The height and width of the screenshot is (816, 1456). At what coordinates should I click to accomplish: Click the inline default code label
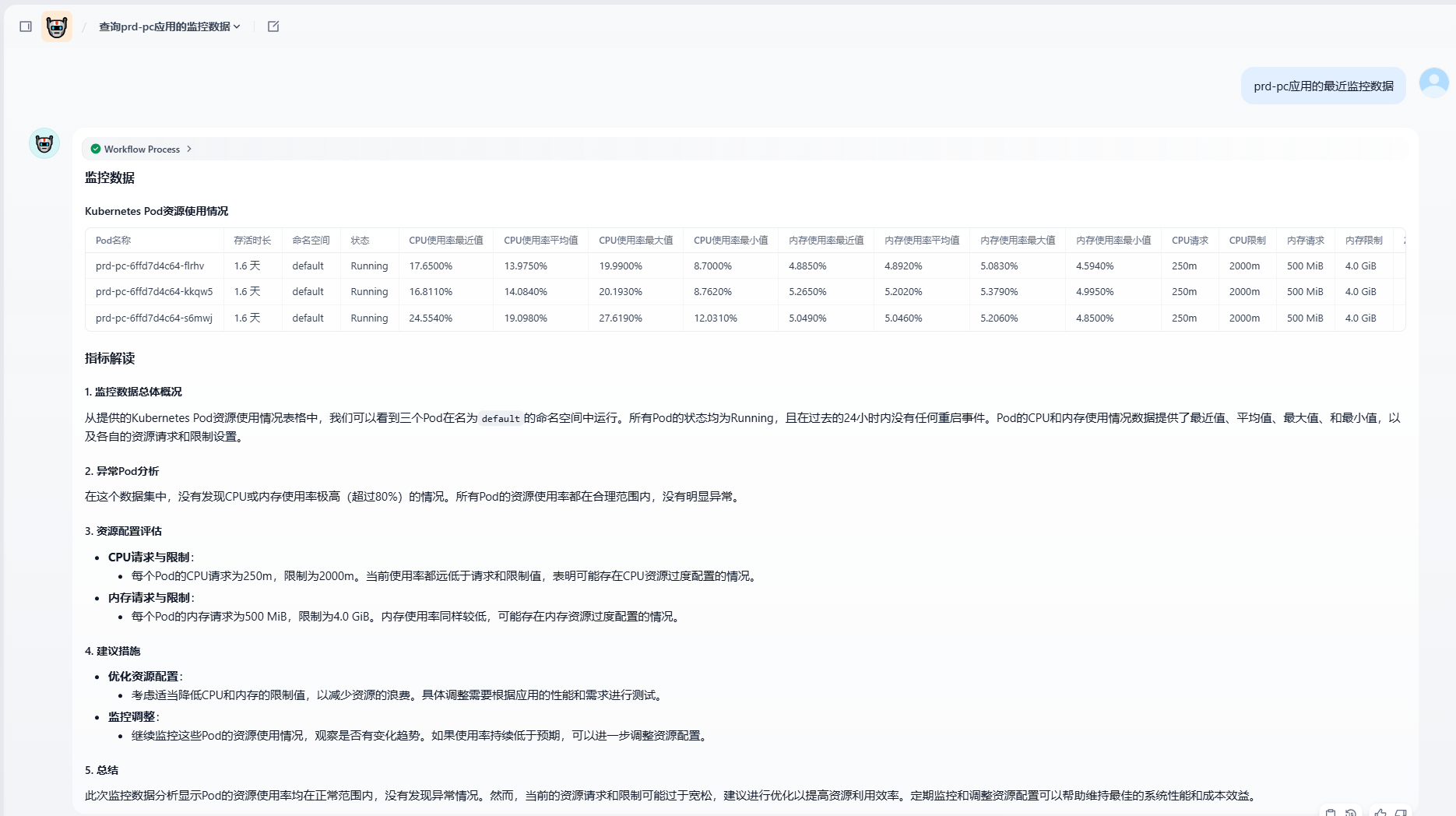[500, 419]
